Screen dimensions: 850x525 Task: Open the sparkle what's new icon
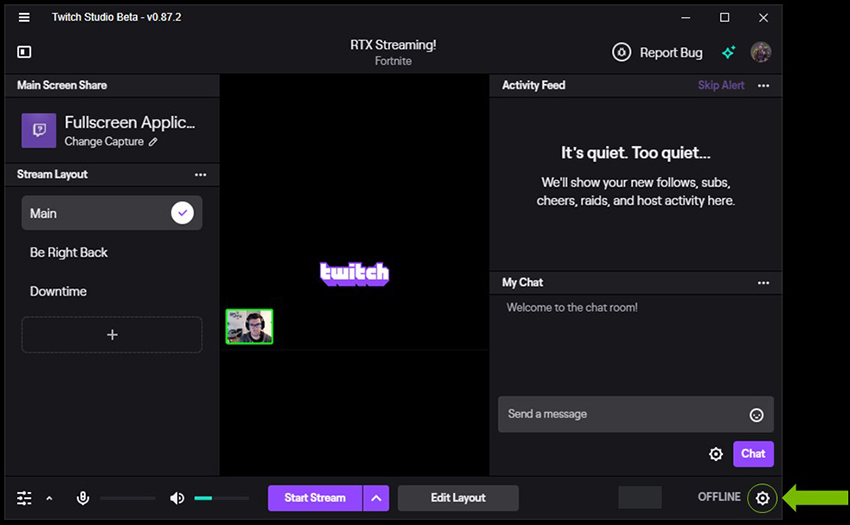click(x=729, y=52)
